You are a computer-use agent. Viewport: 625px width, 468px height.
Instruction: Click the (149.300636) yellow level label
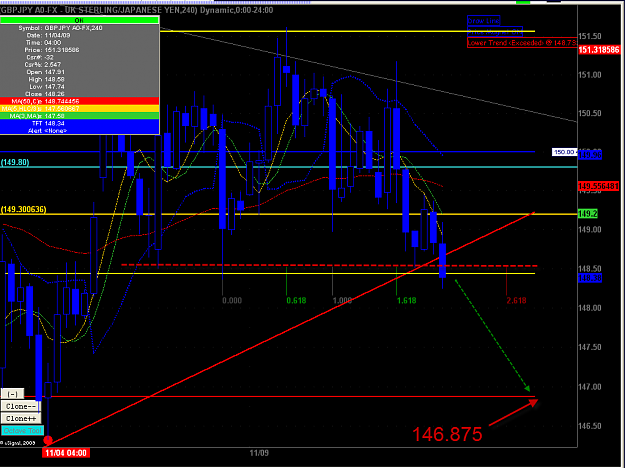coord(24,210)
